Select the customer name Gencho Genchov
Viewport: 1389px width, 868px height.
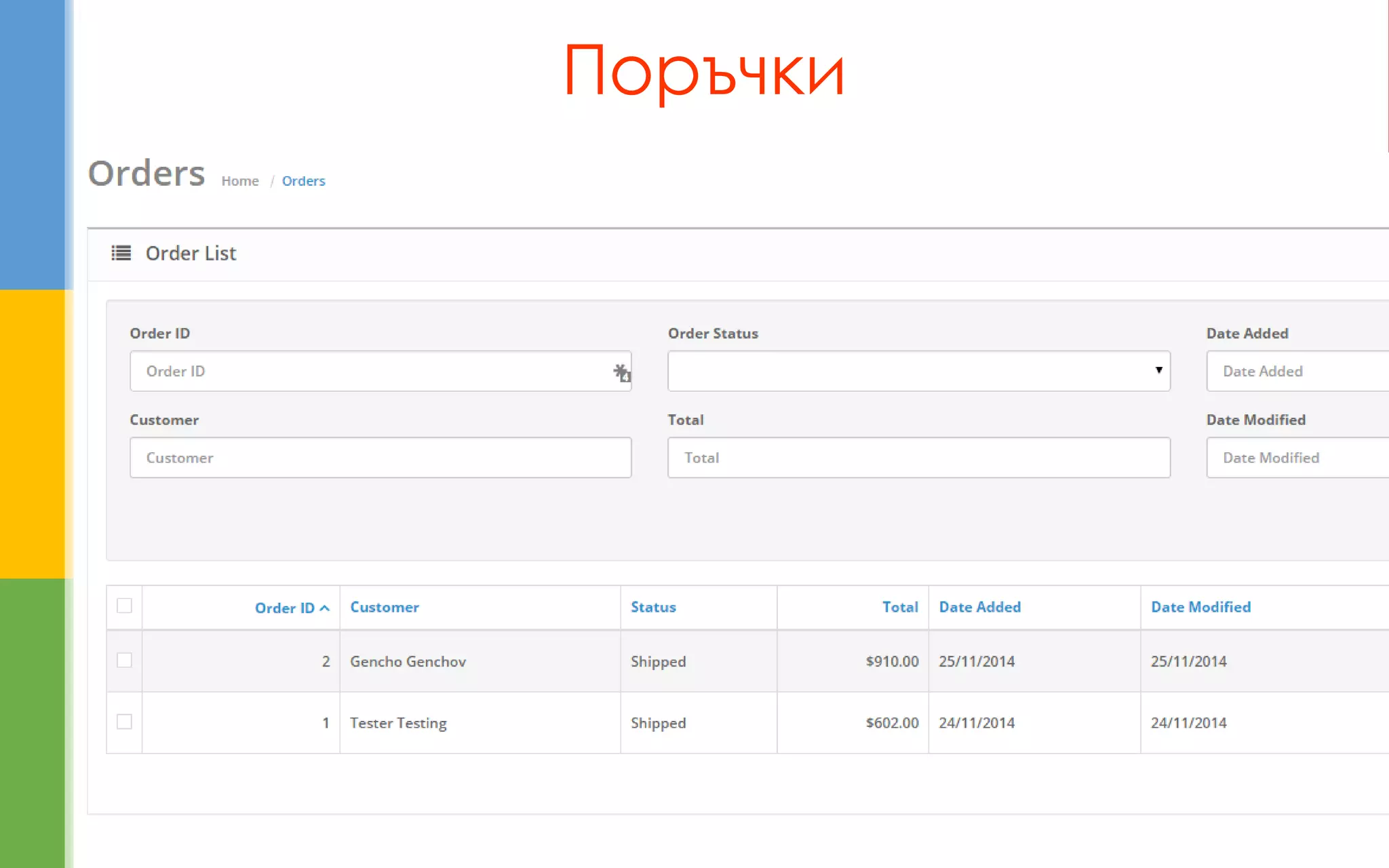pyautogui.click(x=408, y=661)
